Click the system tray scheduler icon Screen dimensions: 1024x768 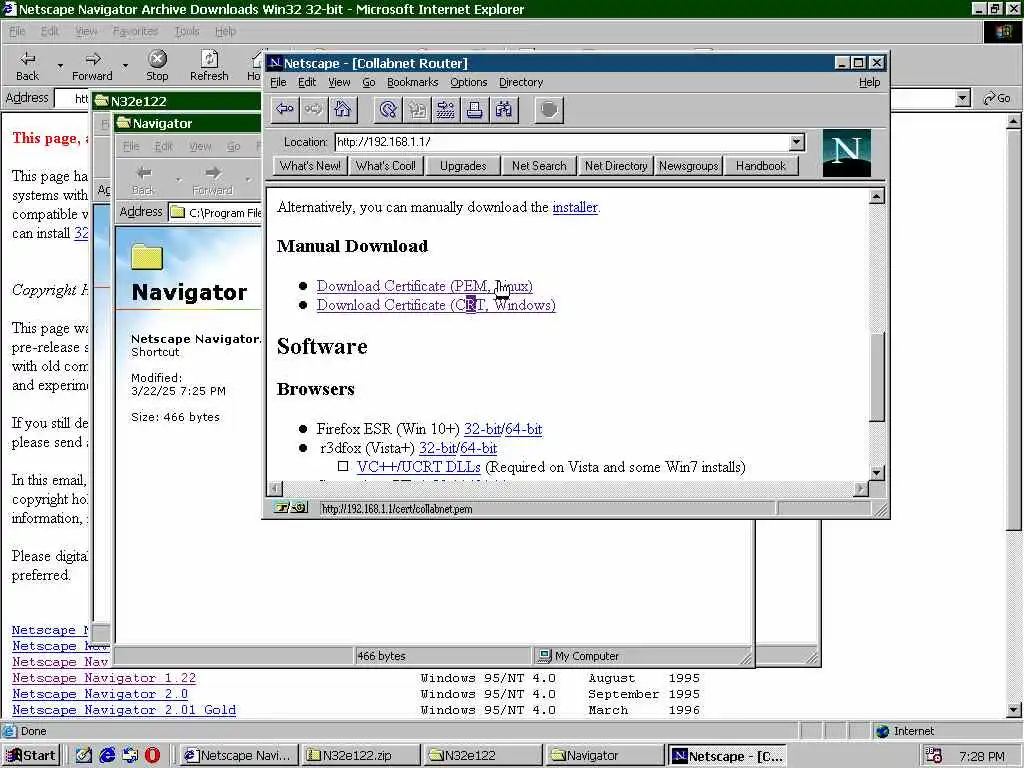[934, 756]
